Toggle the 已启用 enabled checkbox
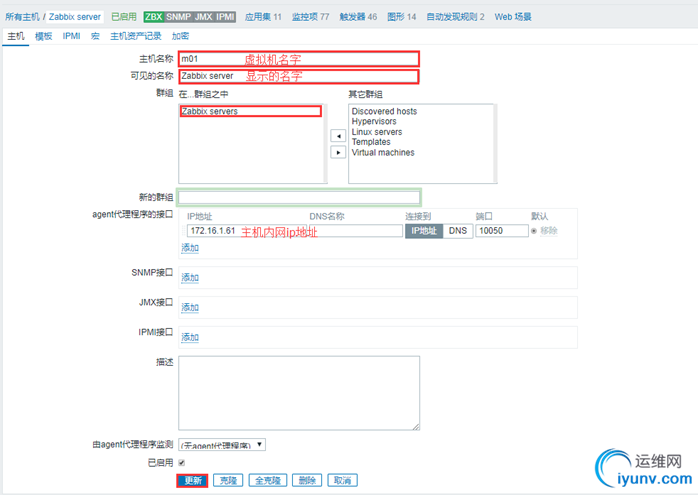 pos(182,463)
